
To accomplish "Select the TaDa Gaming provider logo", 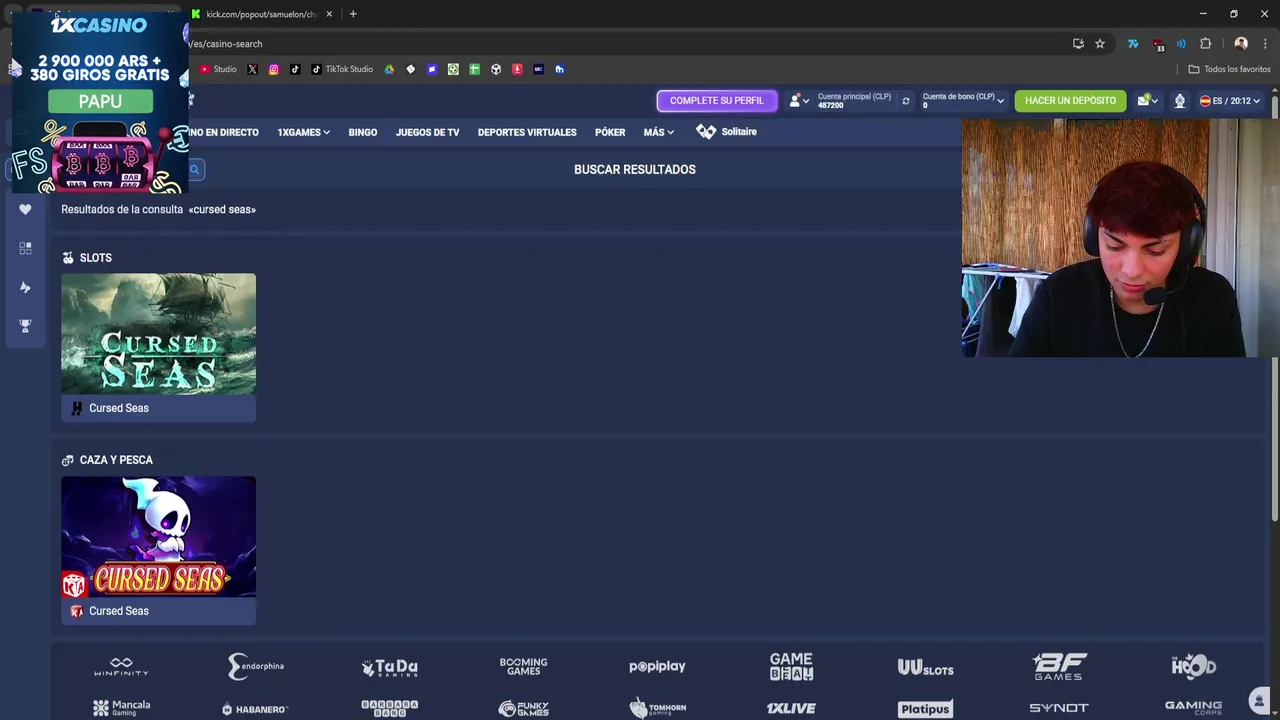I will [x=390, y=667].
